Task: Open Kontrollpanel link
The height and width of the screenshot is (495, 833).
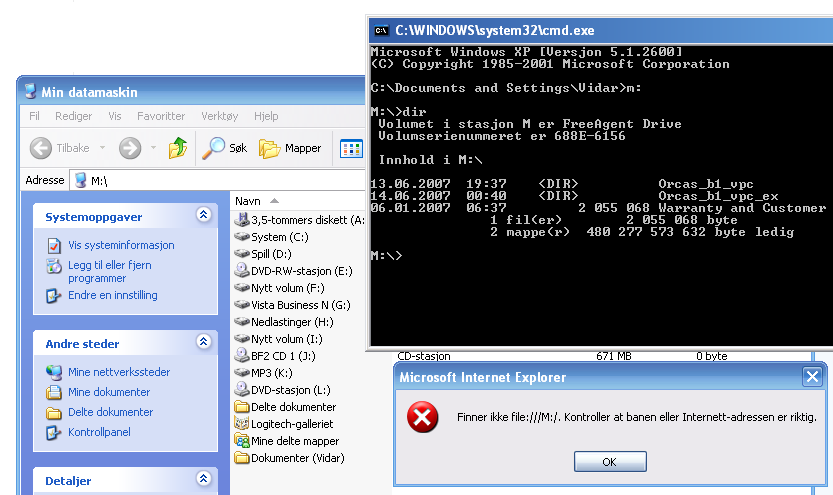Action: (99, 432)
